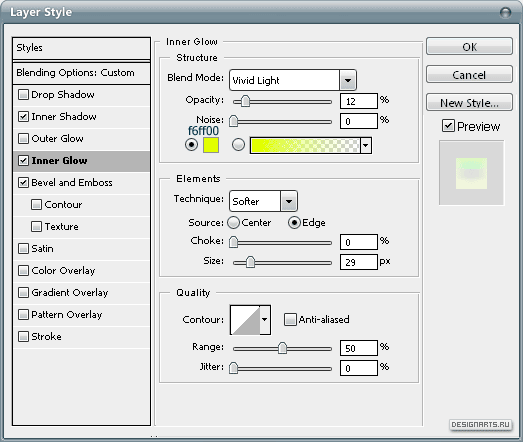Click the New Style... button

point(469,102)
